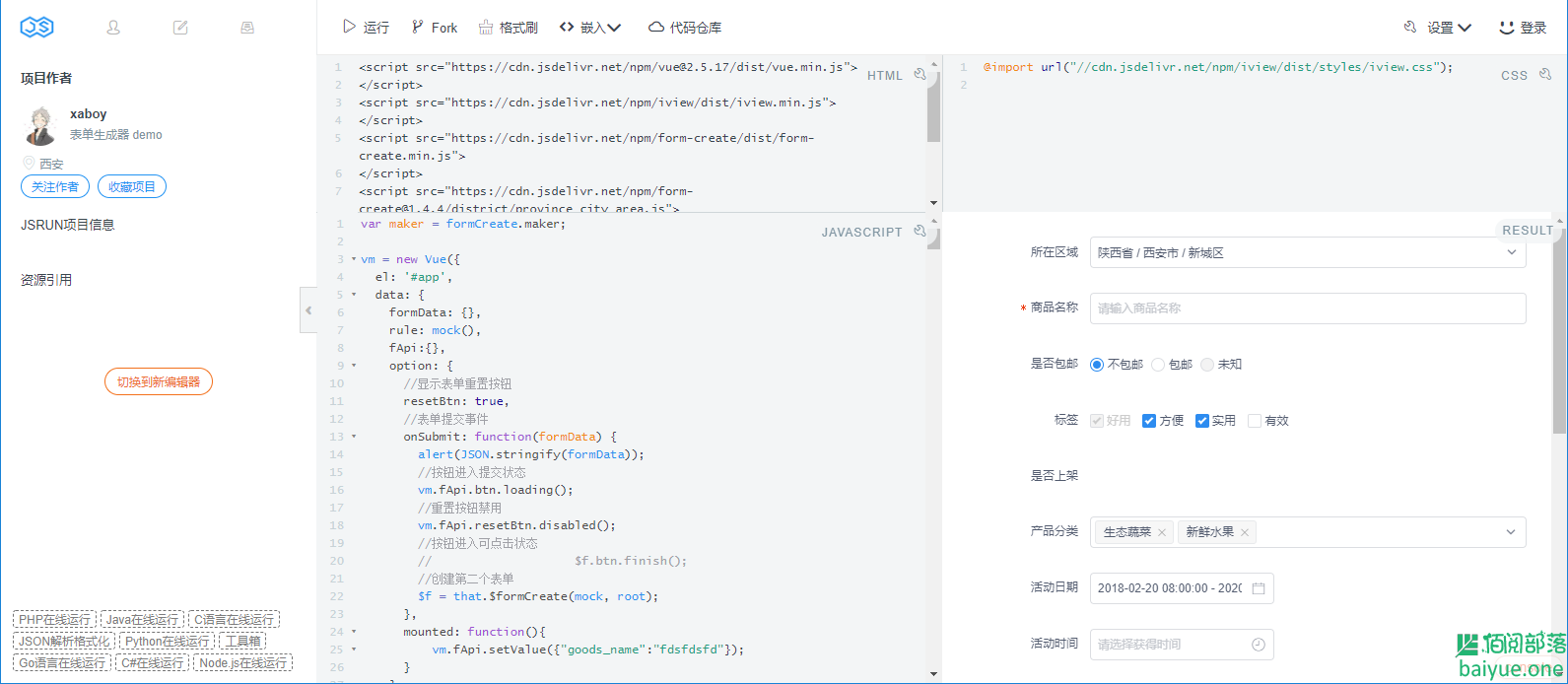Image resolution: width=1568 pixels, height=684 pixels.
Task: Collapse the left sidebar arrow
Action: (308, 310)
